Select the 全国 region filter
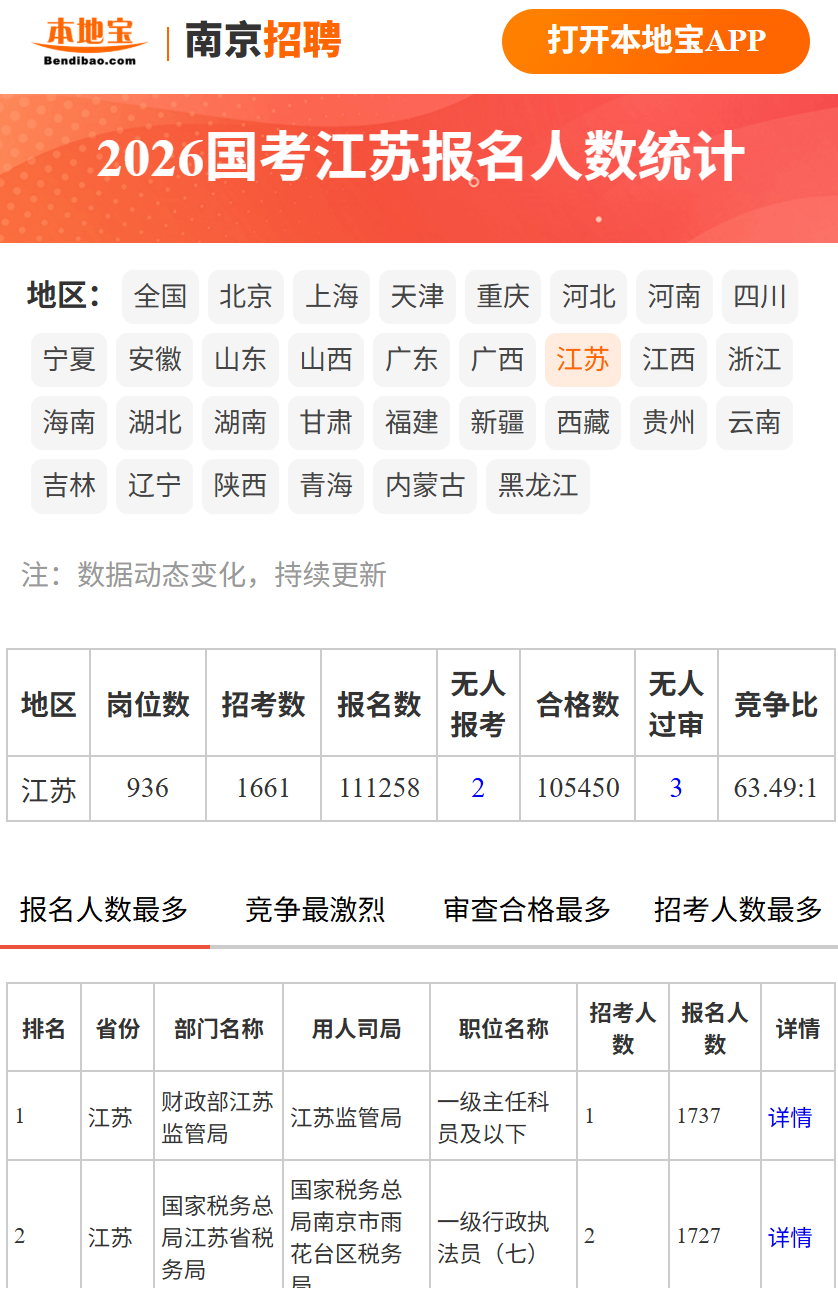Screen dimensions: 838x1304 coord(160,297)
